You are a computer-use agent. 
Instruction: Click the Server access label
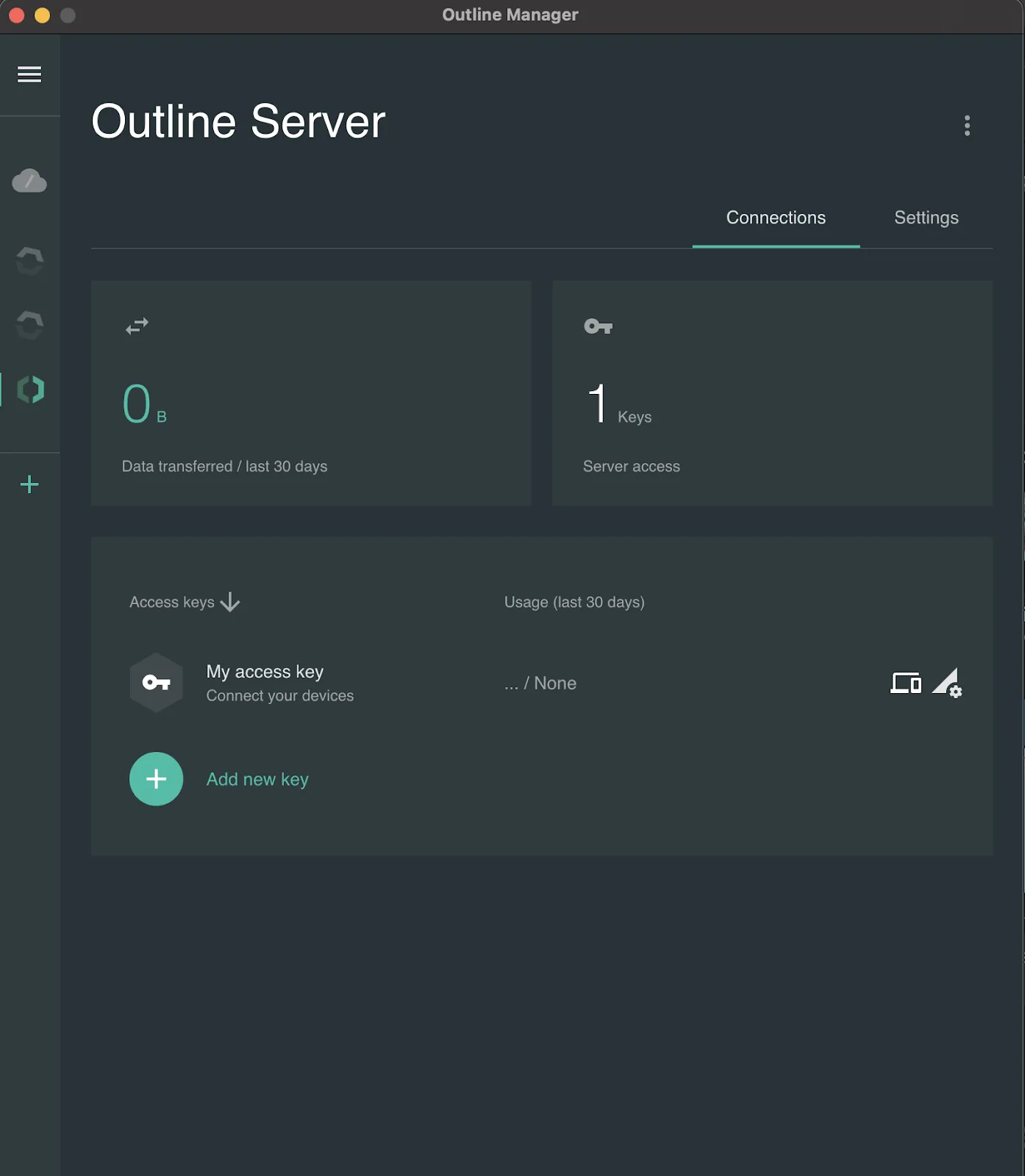coord(632,466)
